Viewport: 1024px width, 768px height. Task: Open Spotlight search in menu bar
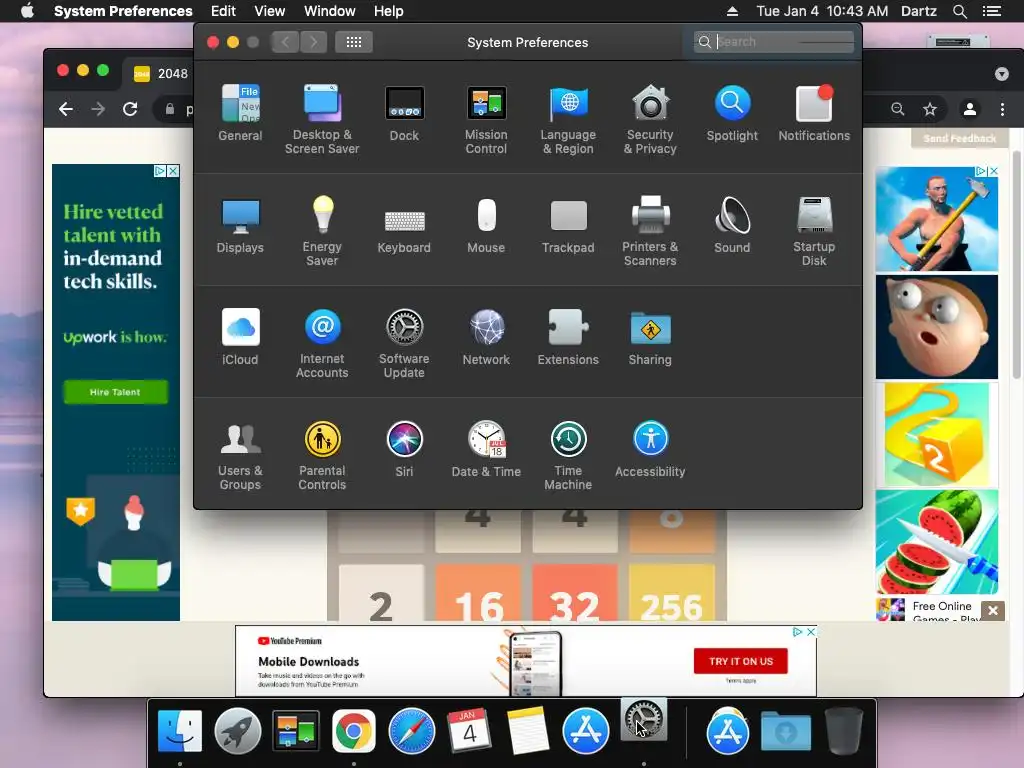point(959,11)
